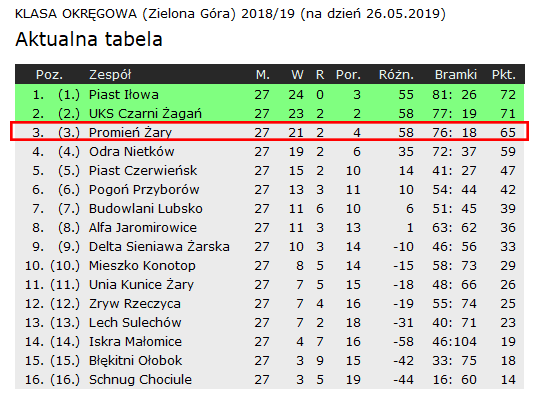Image resolution: width=539 pixels, height=396 pixels.
Task: Click the Unia Kunice Żary entry
Action: [x=141, y=285]
